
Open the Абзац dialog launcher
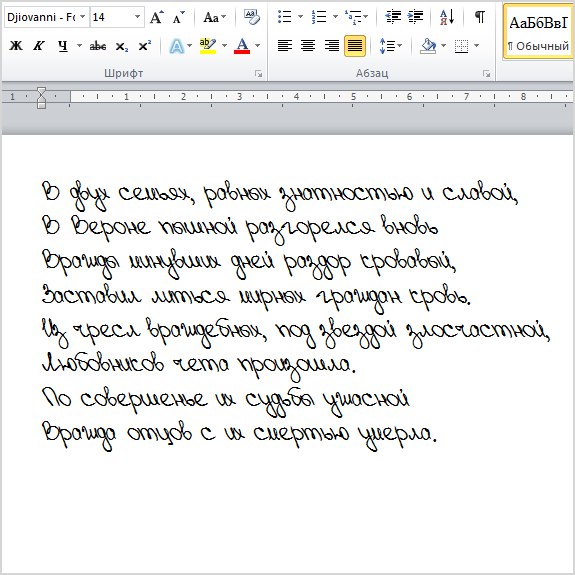(x=487, y=74)
